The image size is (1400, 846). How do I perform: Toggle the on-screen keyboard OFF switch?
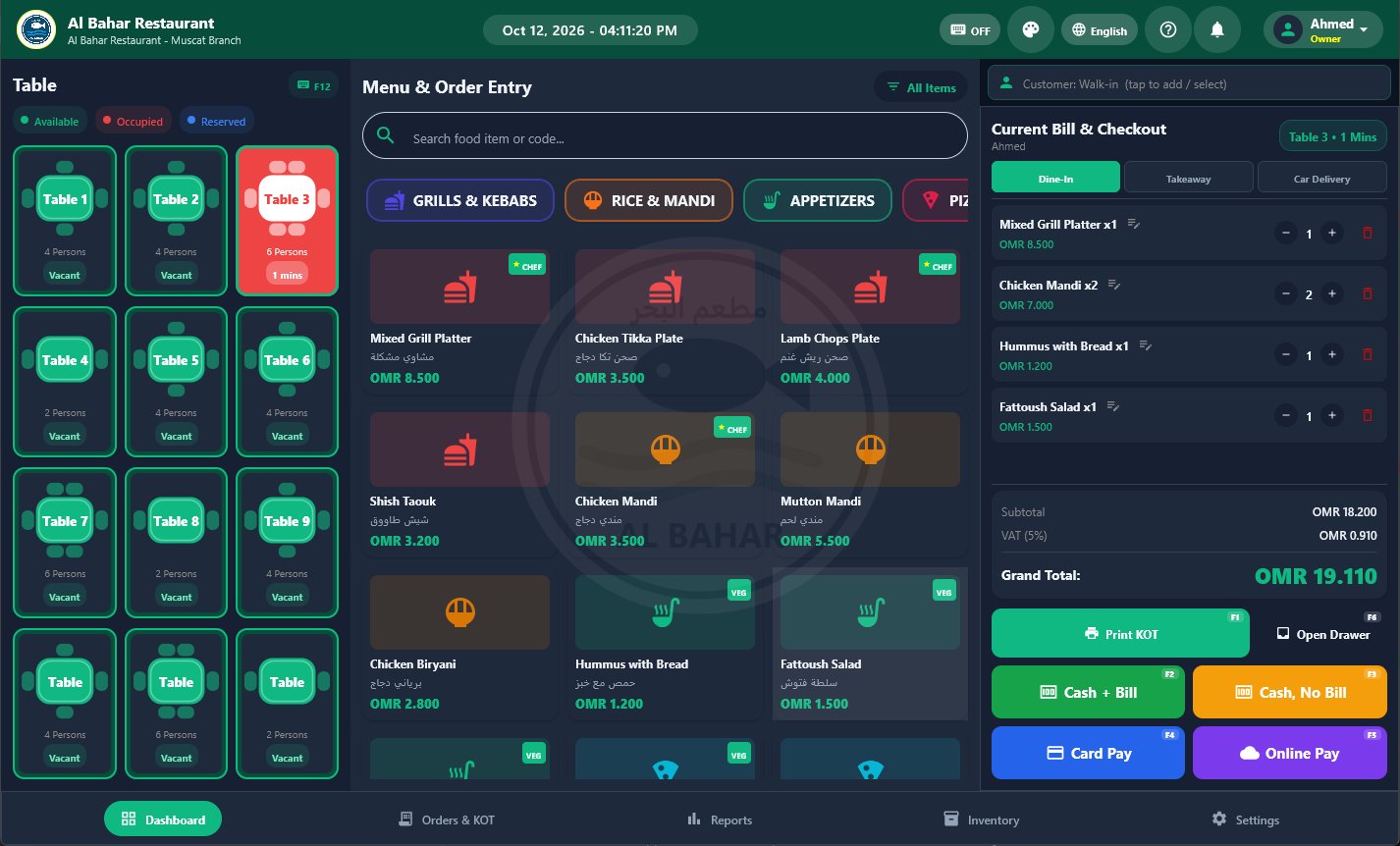point(969,30)
